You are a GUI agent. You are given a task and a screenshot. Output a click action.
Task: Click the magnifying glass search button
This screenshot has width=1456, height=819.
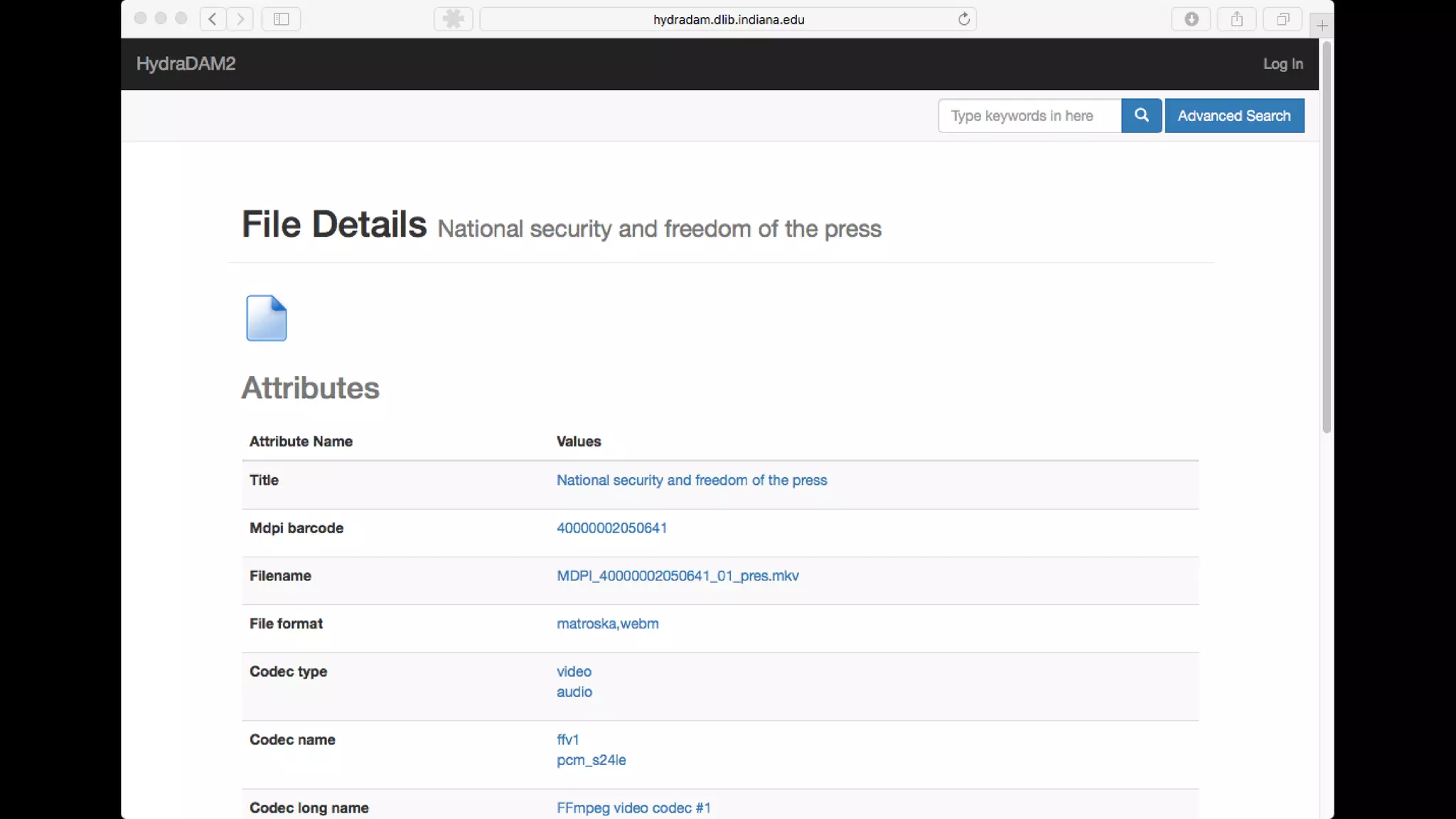point(1141,115)
